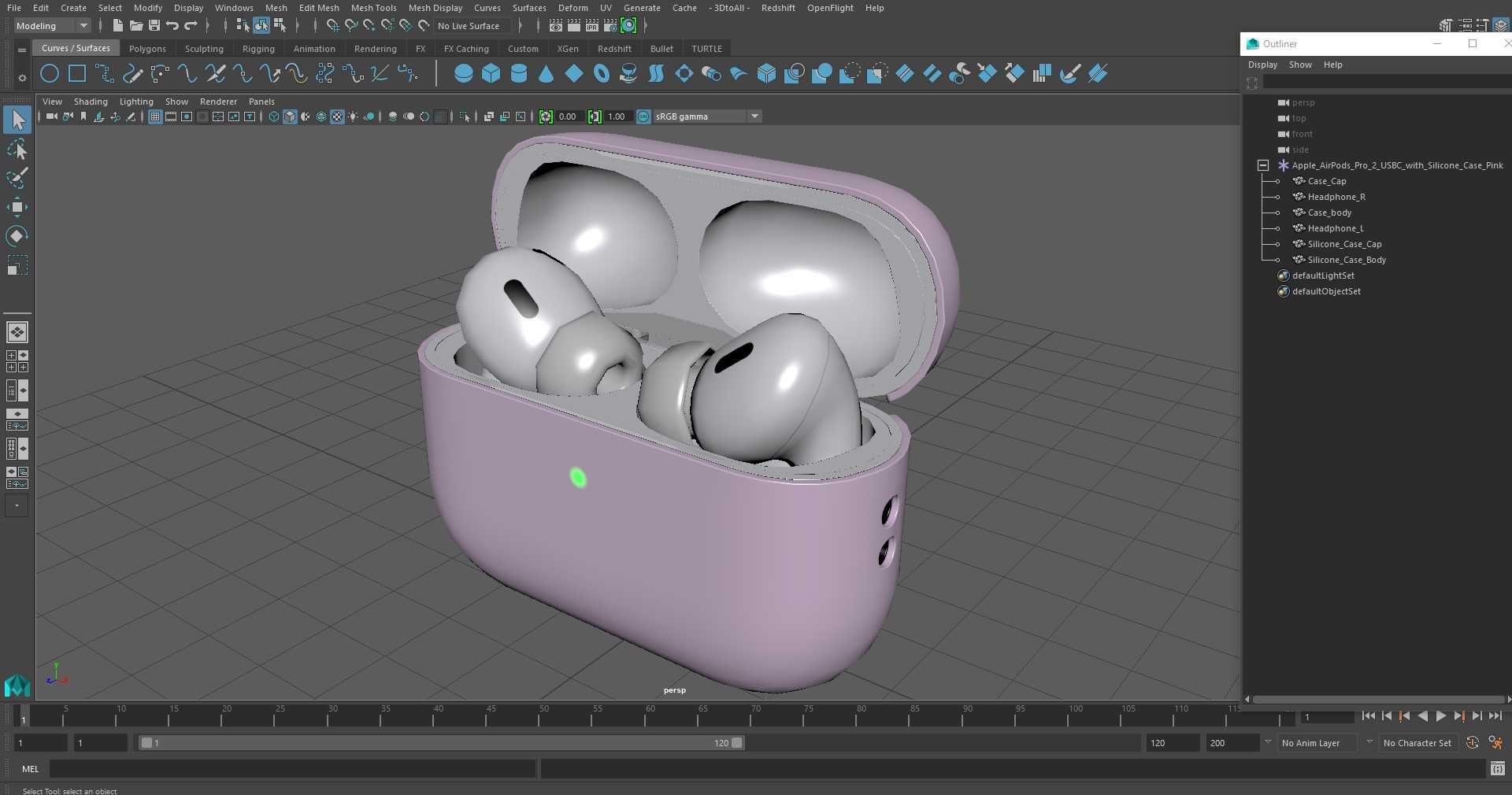Open the viewport Lighting menu

point(136,102)
